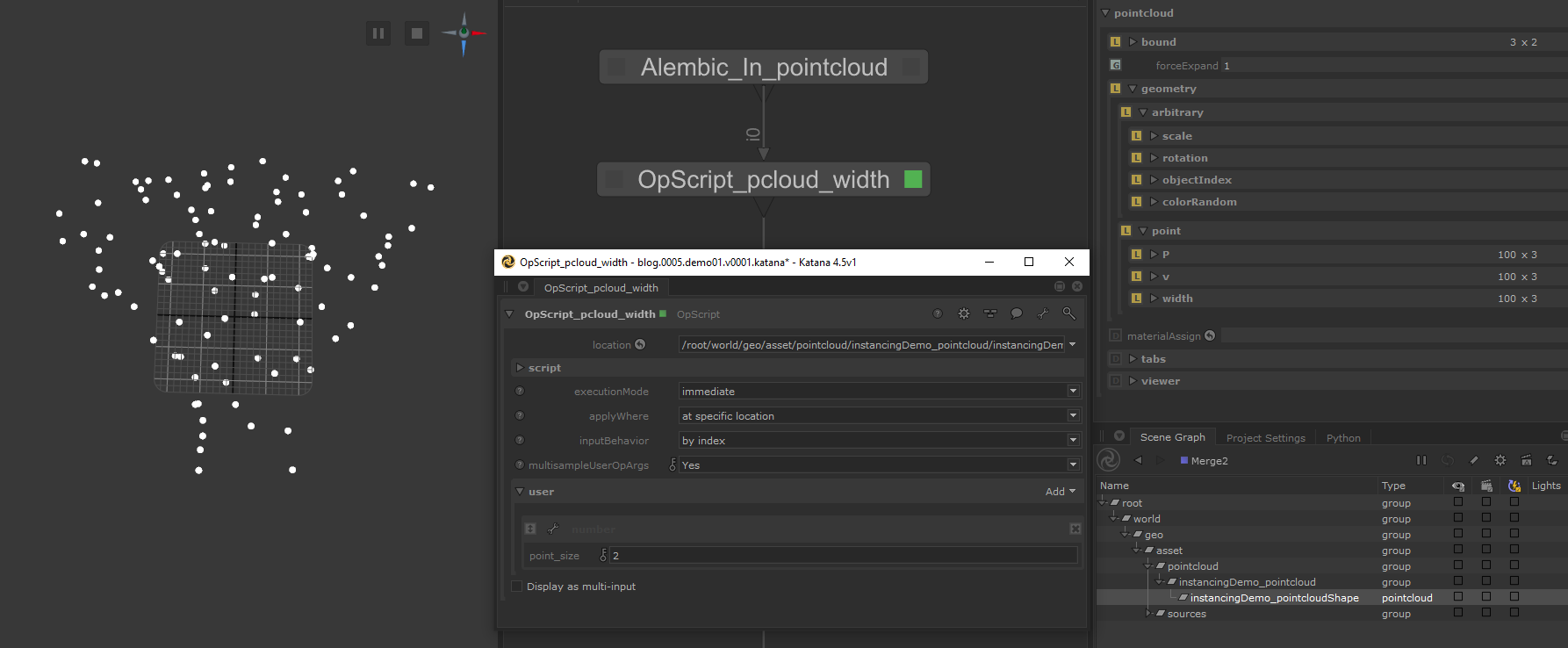Click the magnifier search icon in parameters header
Viewport: 1568px width, 648px height.
[x=1068, y=313]
